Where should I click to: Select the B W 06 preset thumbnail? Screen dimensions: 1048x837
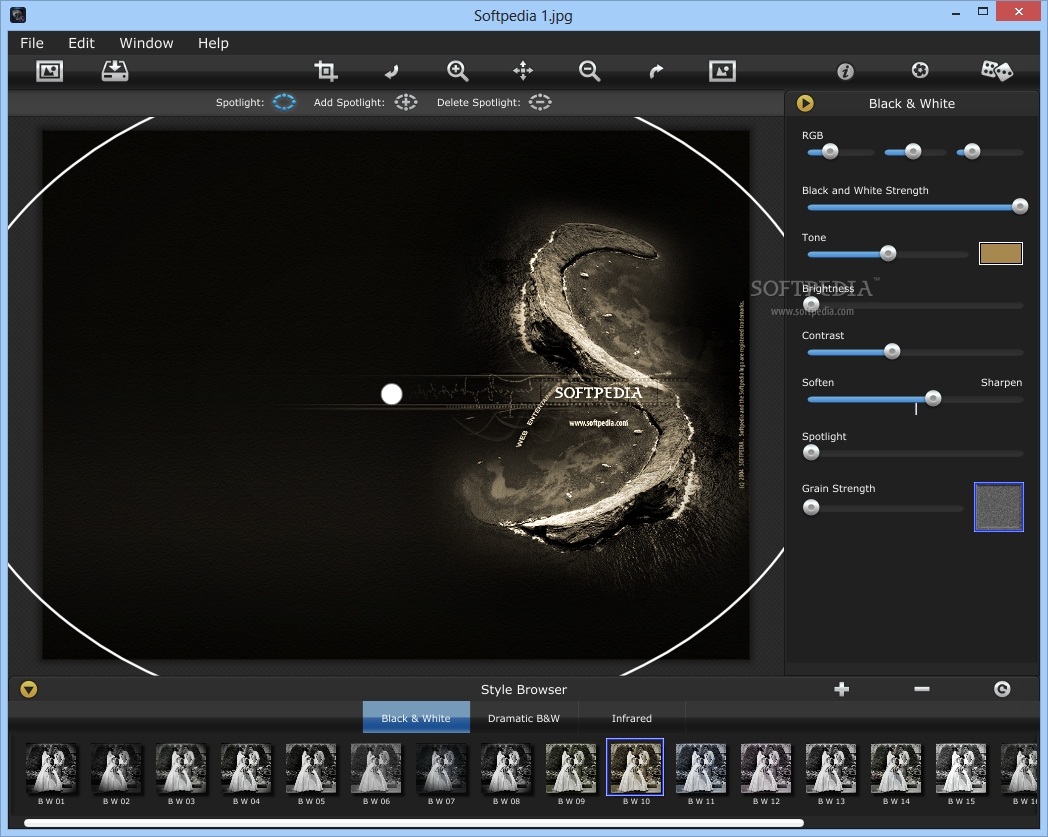pos(376,768)
